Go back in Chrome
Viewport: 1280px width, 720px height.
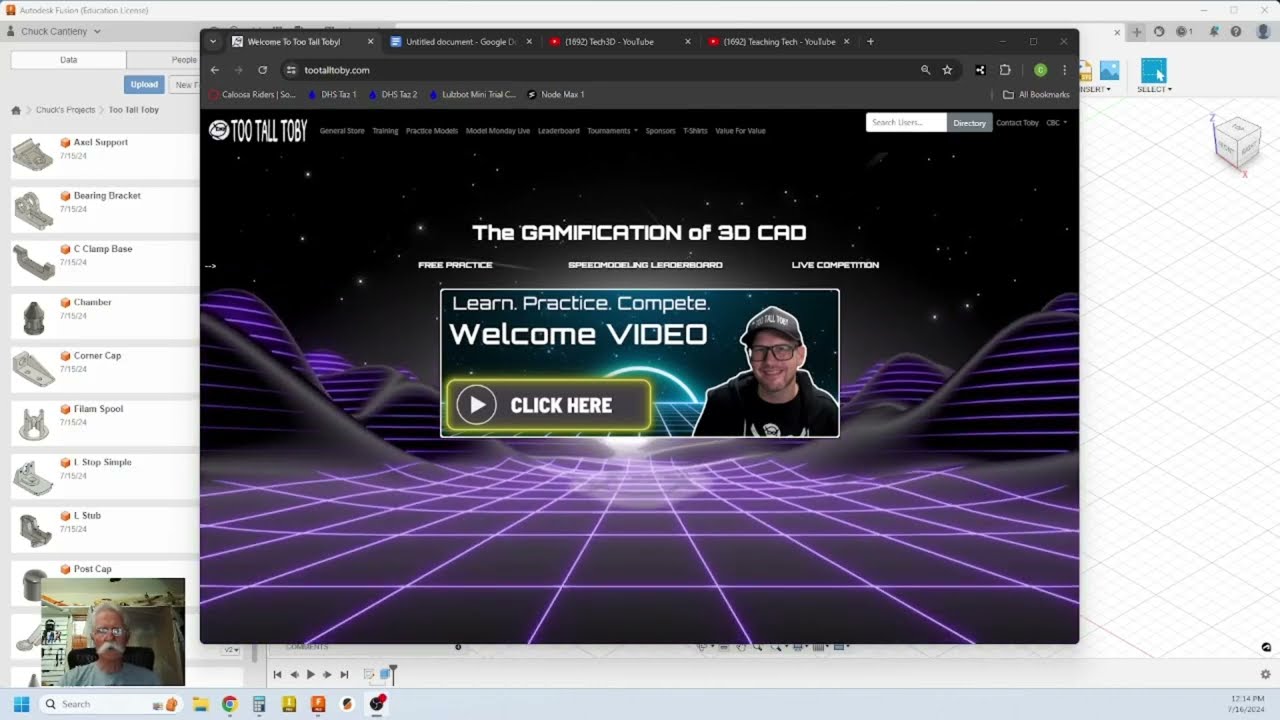coord(214,70)
